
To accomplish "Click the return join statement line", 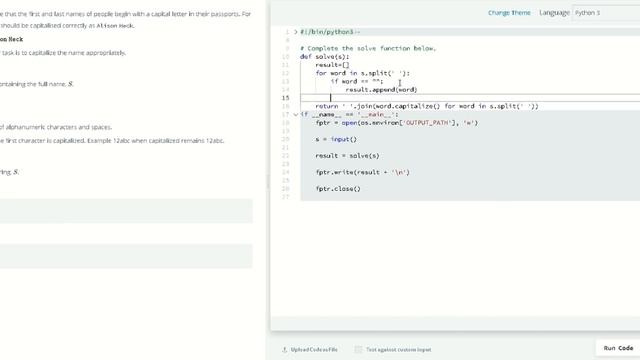I will [427, 106].
